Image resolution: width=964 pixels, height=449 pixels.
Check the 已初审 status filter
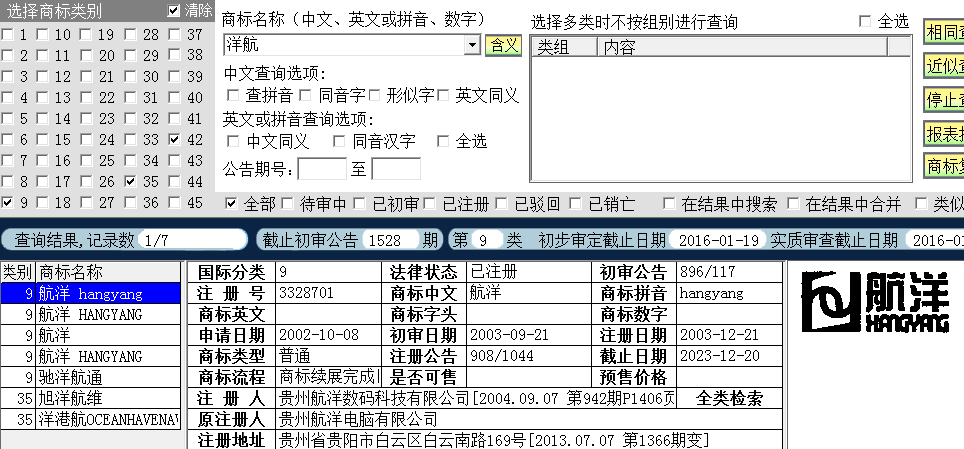click(x=360, y=204)
